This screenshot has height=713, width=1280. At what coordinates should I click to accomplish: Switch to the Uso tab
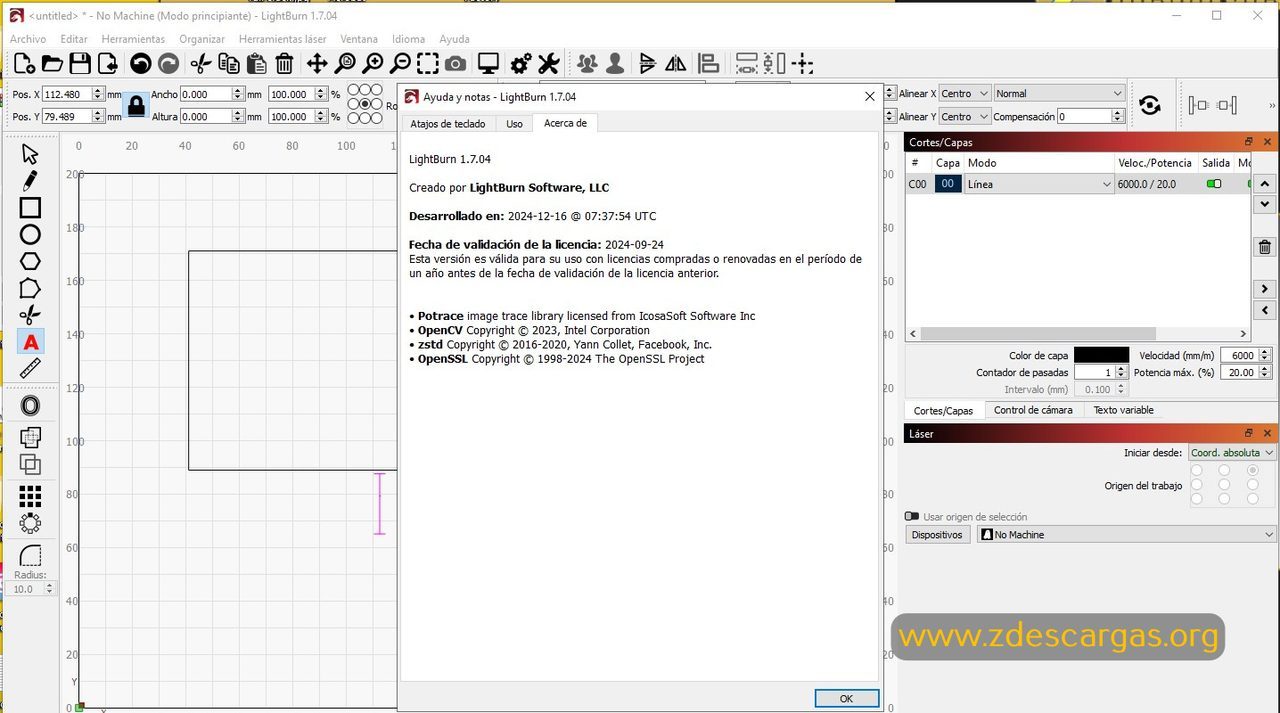click(514, 124)
